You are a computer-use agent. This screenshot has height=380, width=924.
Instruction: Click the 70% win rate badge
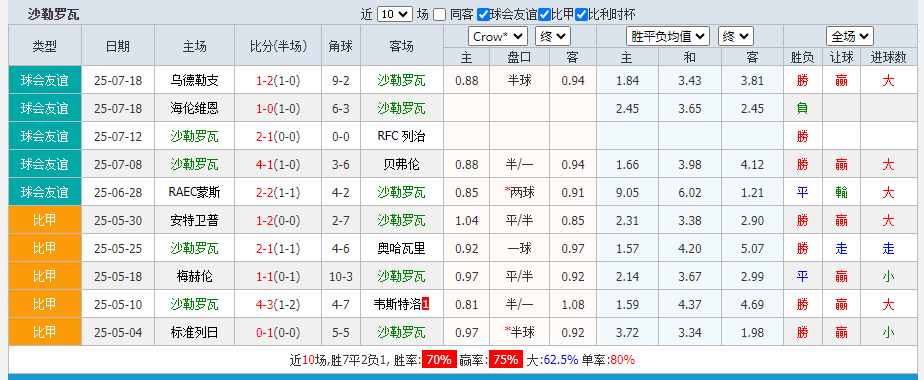coord(439,359)
